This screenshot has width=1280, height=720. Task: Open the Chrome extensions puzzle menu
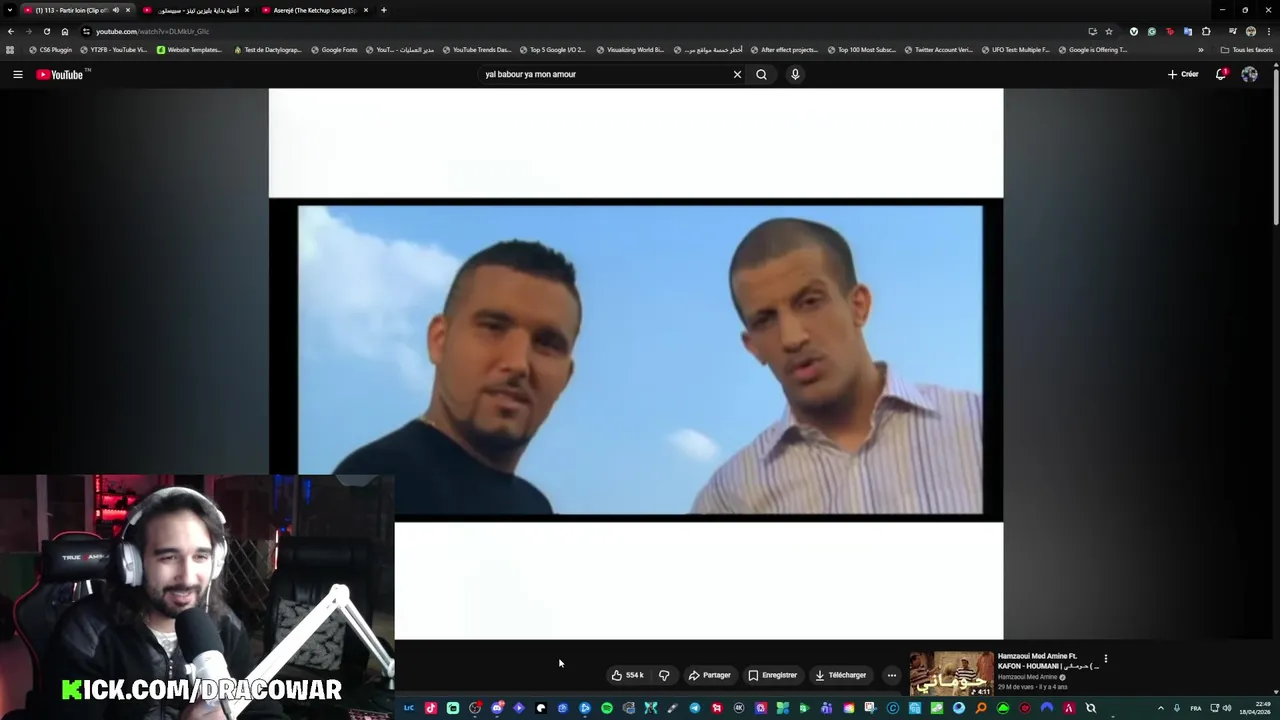click(x=1206, y=31)
